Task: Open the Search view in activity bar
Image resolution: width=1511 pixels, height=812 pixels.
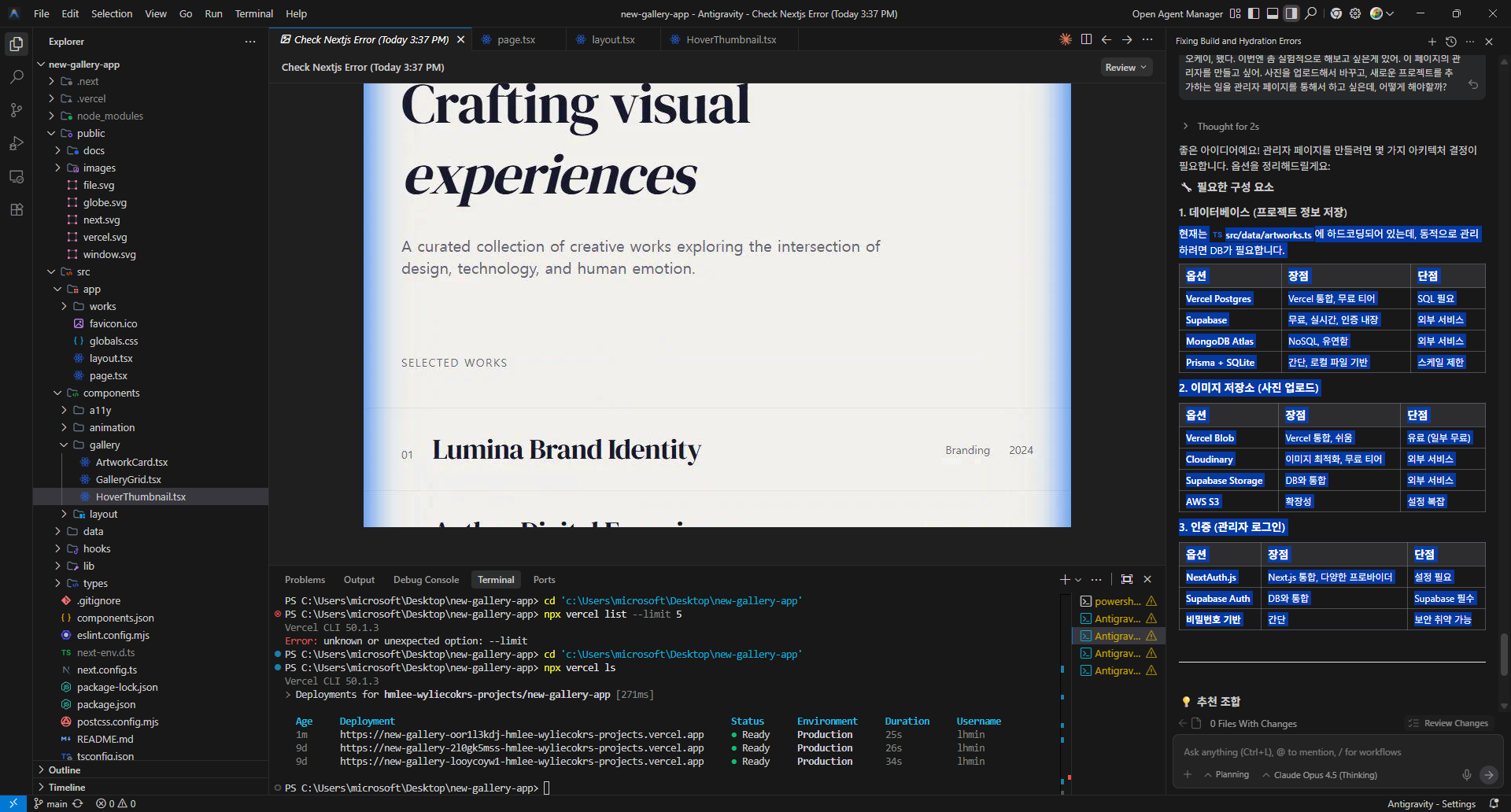Action: pos(16,77)
